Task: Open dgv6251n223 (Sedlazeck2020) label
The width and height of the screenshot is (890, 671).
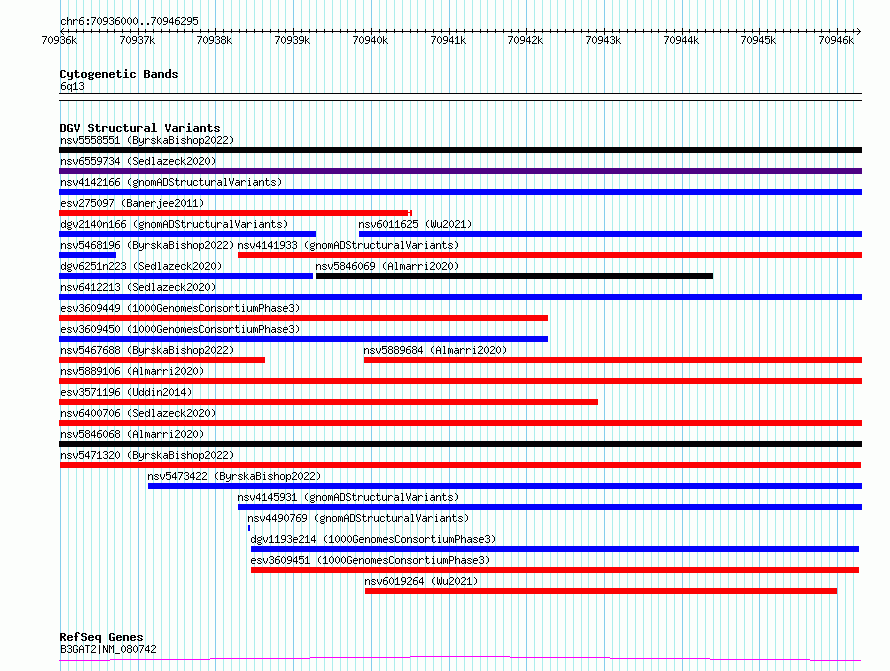Action: pos(141,266)
